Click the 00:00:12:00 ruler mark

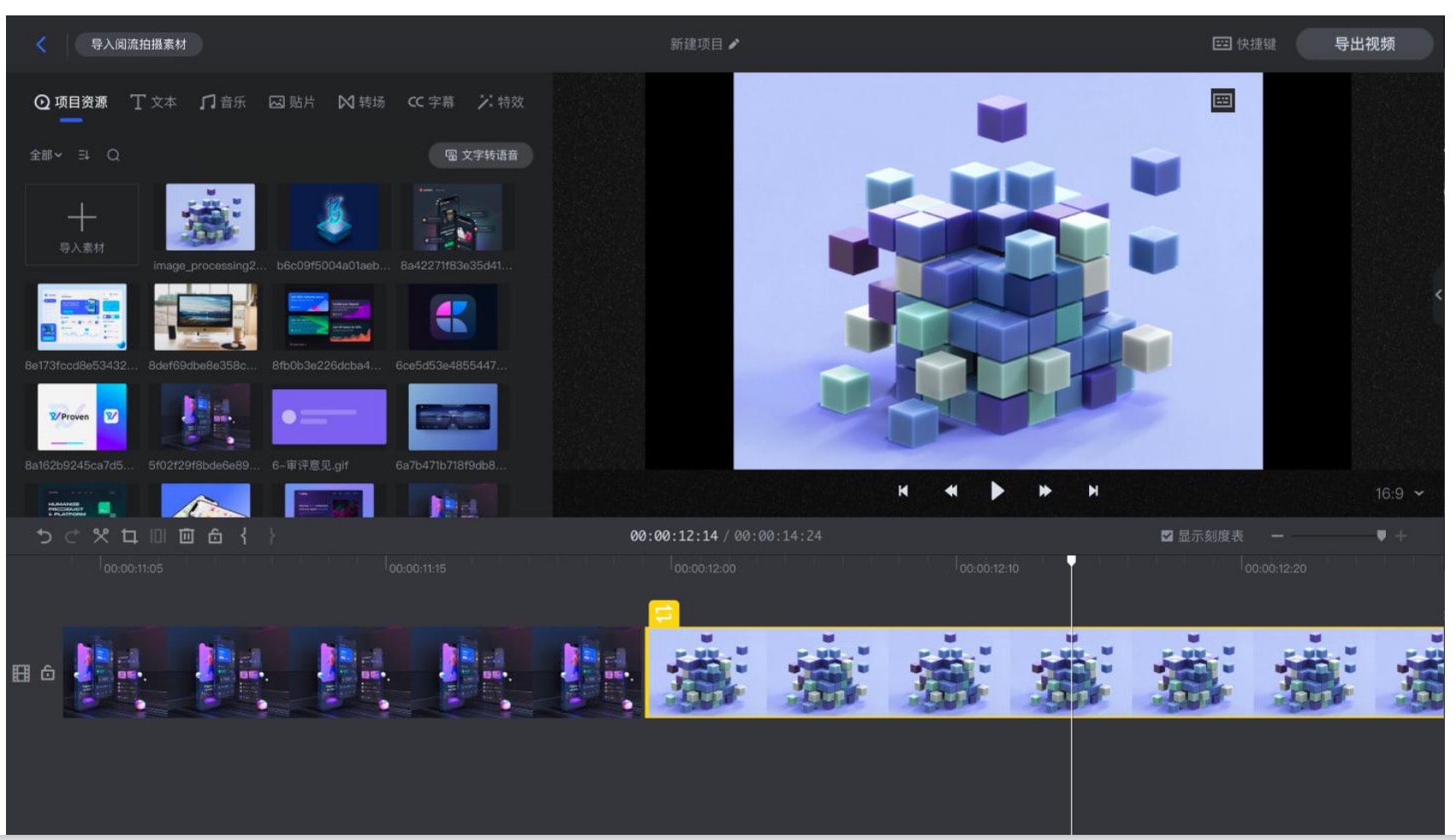coord(704,568)
